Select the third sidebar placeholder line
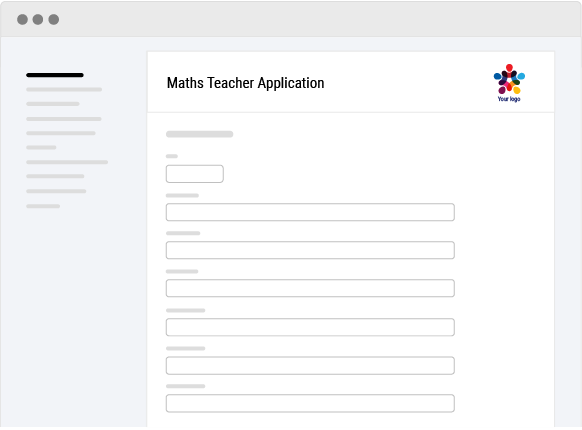The image size is (582, 430). point(53,104)
